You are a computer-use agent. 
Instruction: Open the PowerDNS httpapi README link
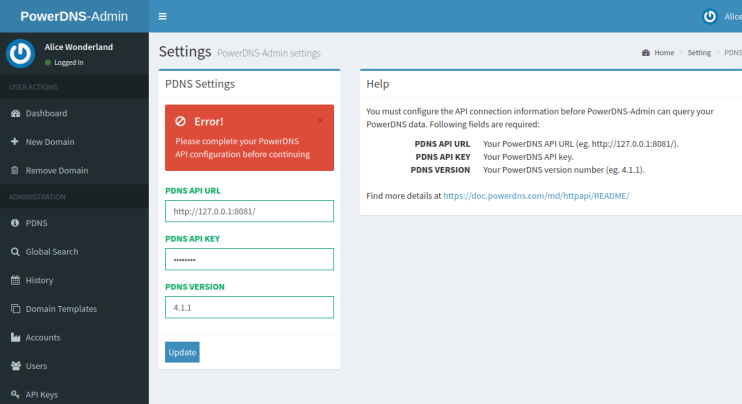[536, 196]
